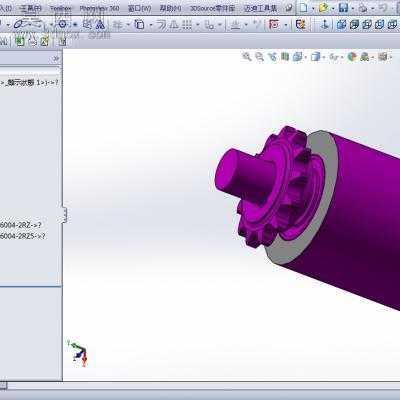Screen dimensions: 400x400
Task: Open the View Settings monitor icon
Action: 384,57
